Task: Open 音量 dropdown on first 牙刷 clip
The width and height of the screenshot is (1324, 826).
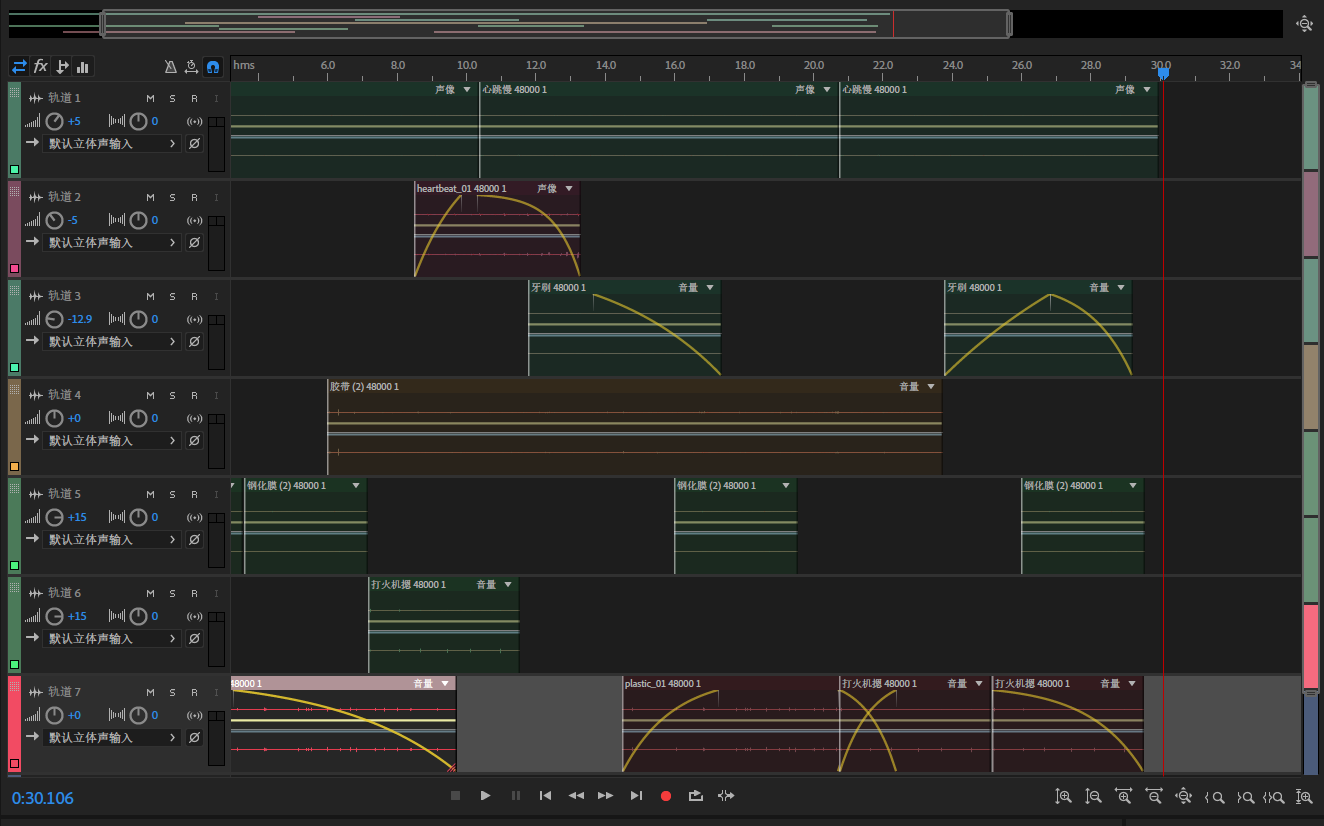Action: (x=710, y=288)
